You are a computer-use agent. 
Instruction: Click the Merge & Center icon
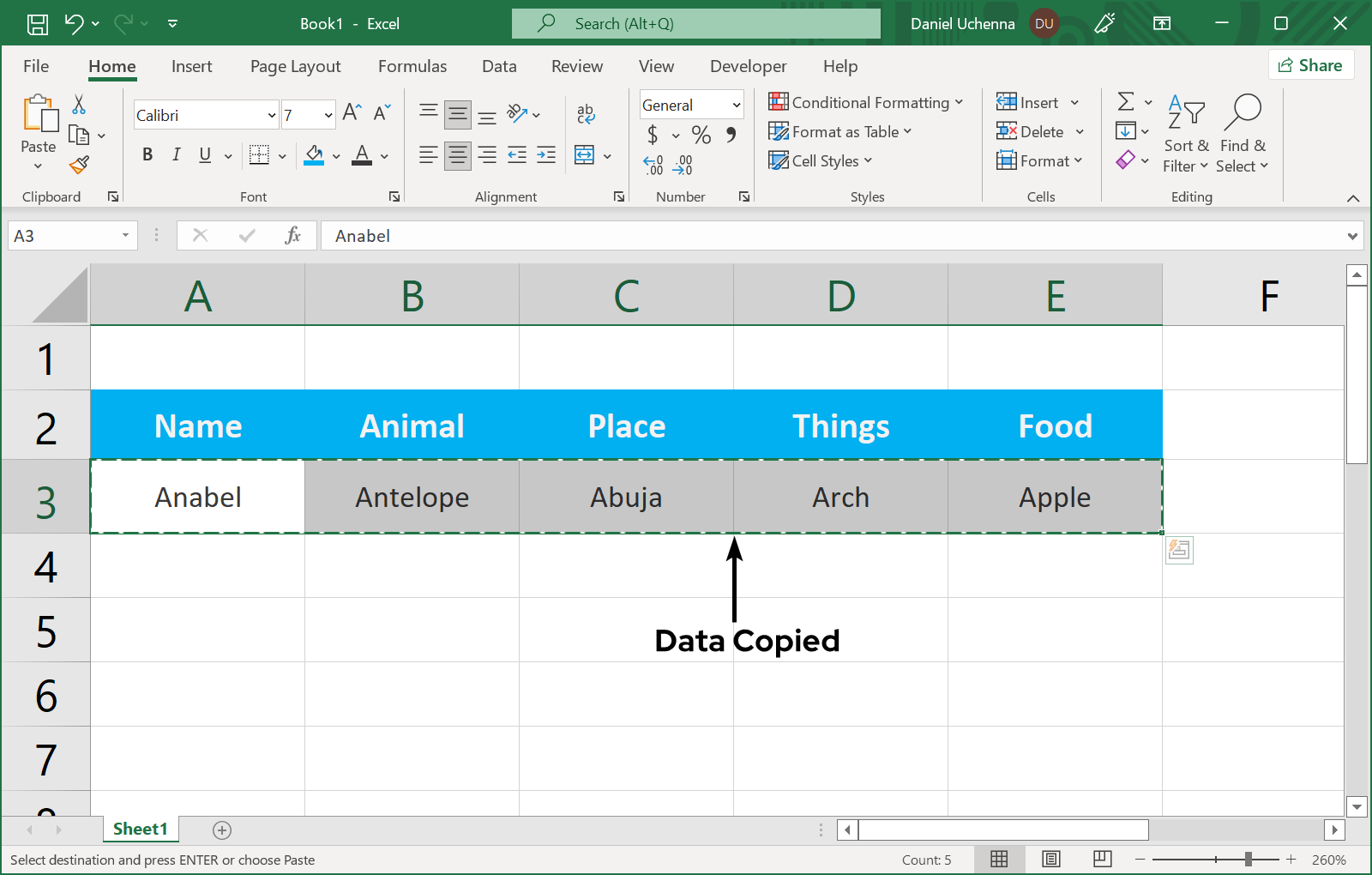585,155
